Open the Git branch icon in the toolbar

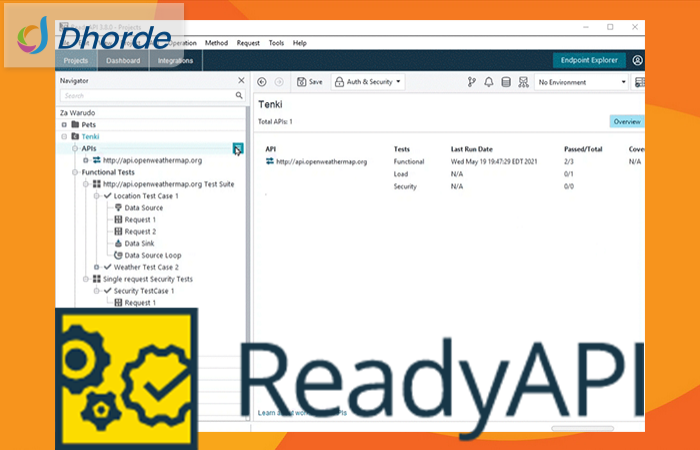click(471, 82)
